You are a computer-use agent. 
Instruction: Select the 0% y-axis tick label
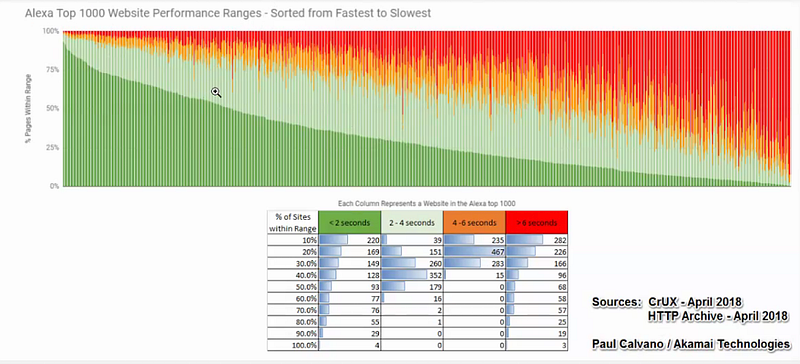click(x=54, y=186)
